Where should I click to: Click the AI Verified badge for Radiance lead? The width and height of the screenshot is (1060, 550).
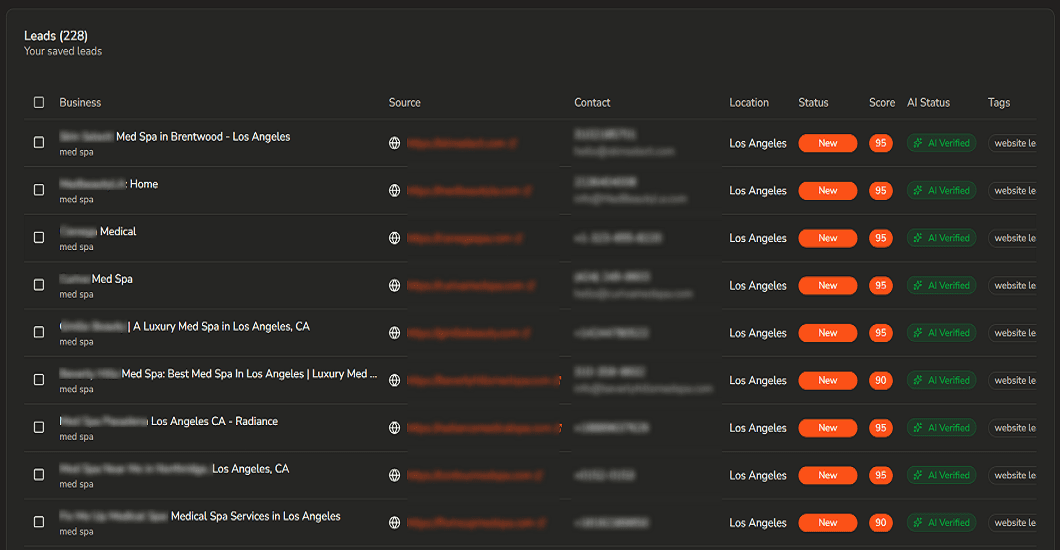pos(941,428)
